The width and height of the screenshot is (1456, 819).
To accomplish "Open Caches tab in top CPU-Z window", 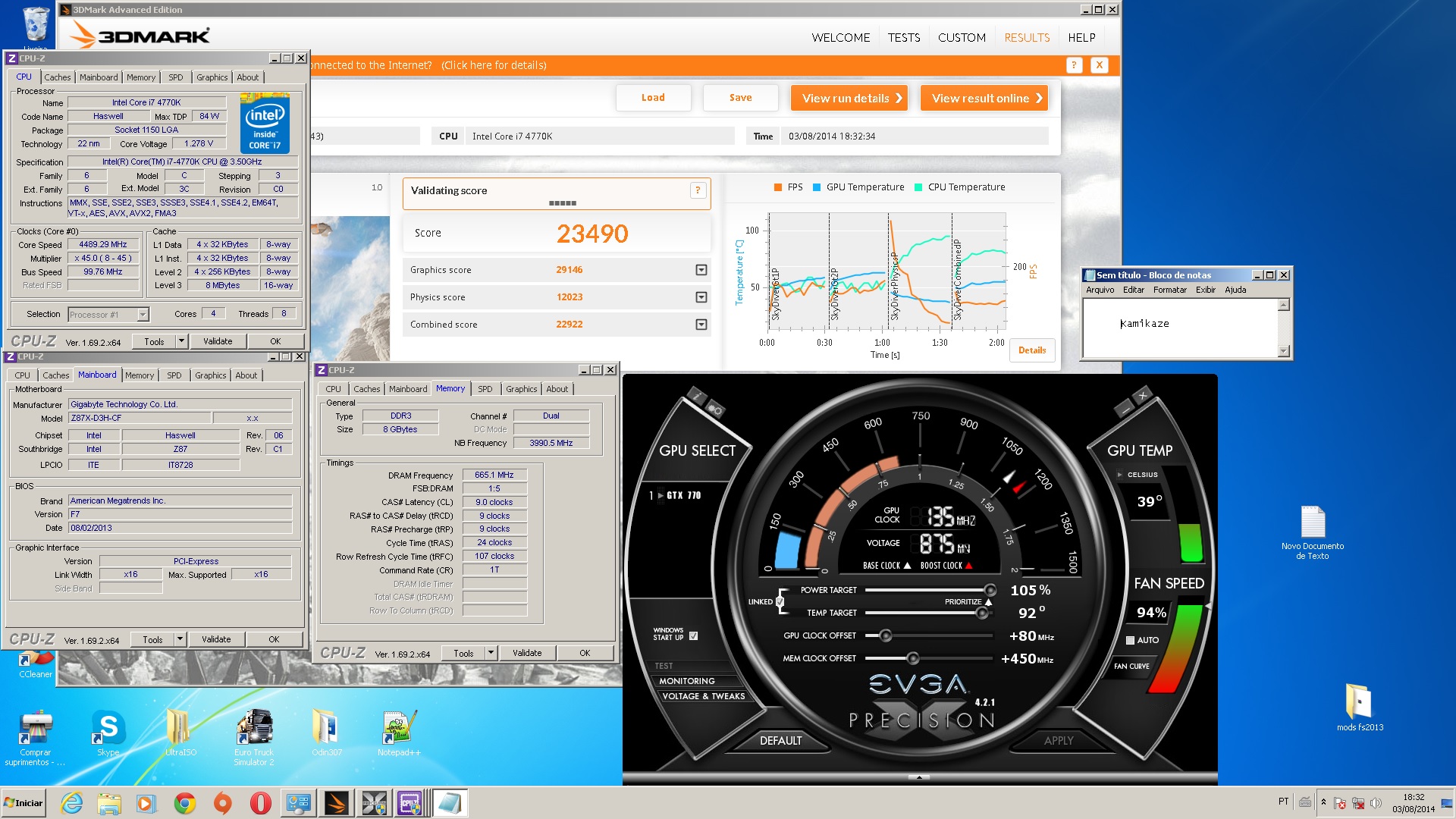I will click(57, 77).
